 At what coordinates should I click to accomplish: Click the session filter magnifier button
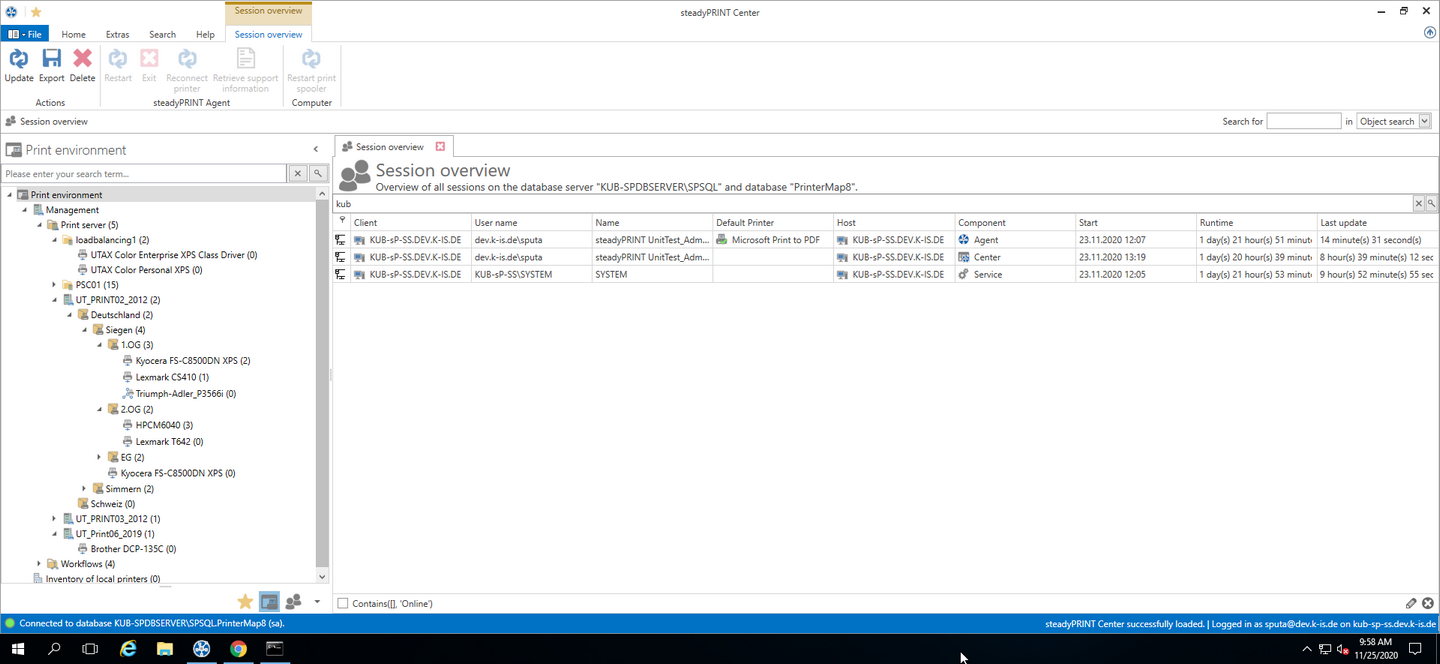pyautogui.click(x=1432, y=203)
